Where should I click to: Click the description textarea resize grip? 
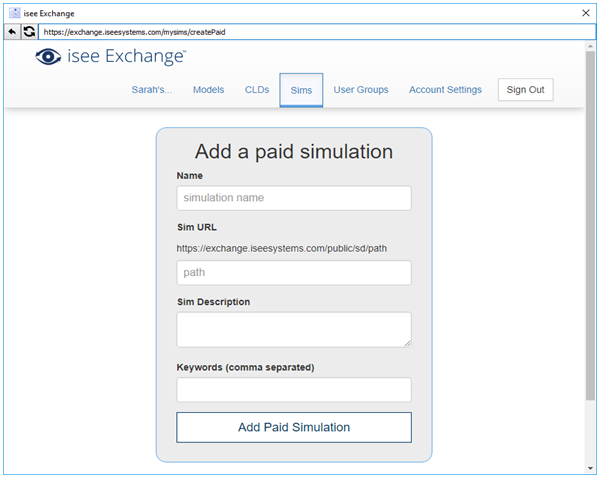click(x=407, y=343)
